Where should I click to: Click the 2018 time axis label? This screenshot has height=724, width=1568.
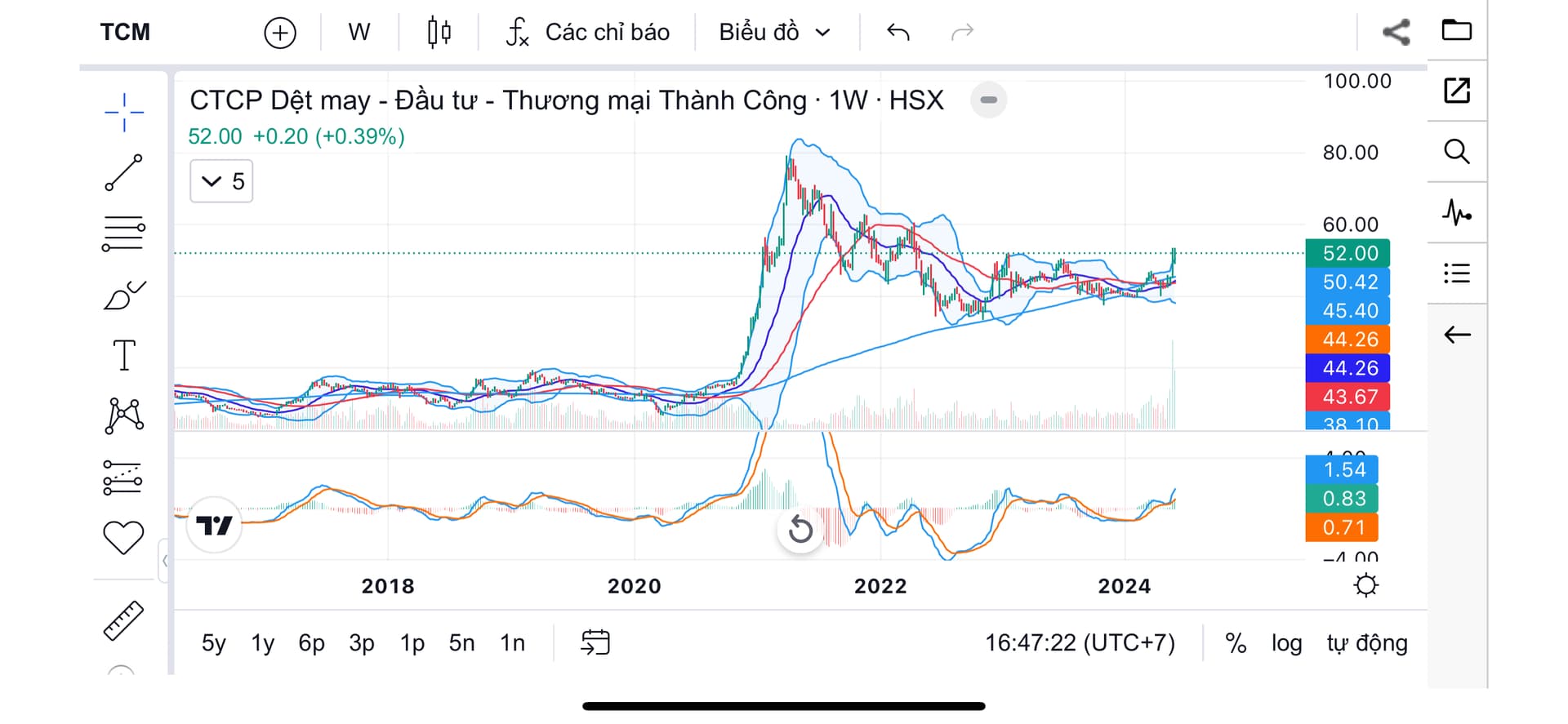click(388, 586)
